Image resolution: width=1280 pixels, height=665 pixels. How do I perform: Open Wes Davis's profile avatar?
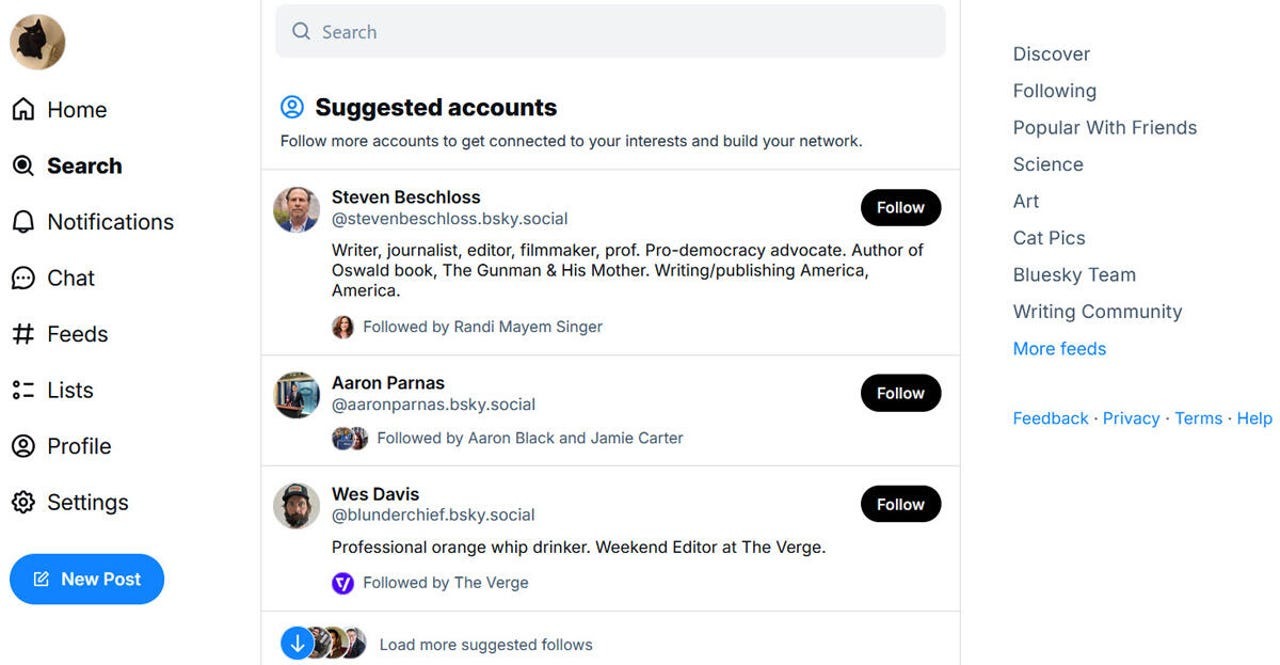[x=296, y=506]
